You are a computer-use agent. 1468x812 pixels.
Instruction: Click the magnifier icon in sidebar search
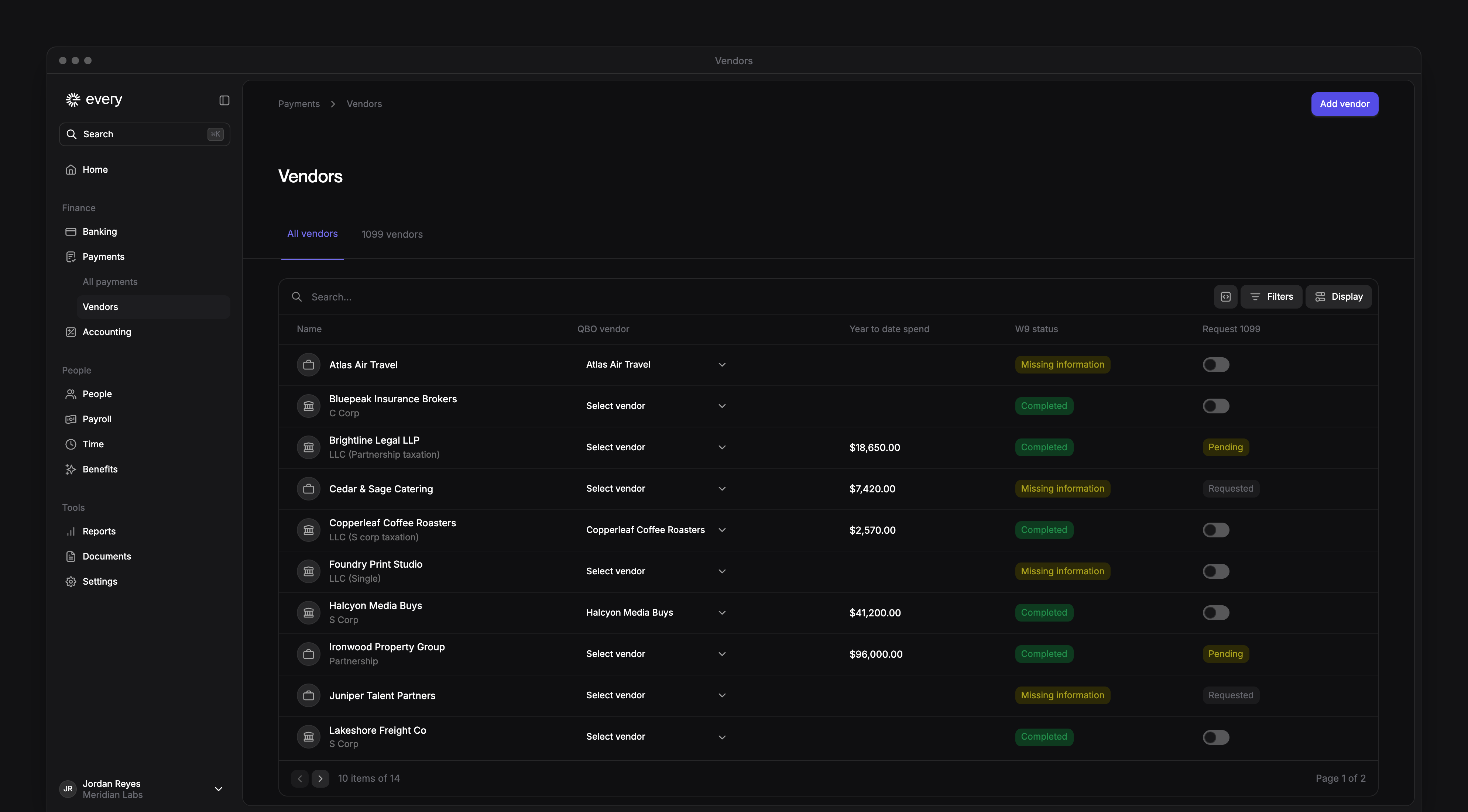point(71,134)
